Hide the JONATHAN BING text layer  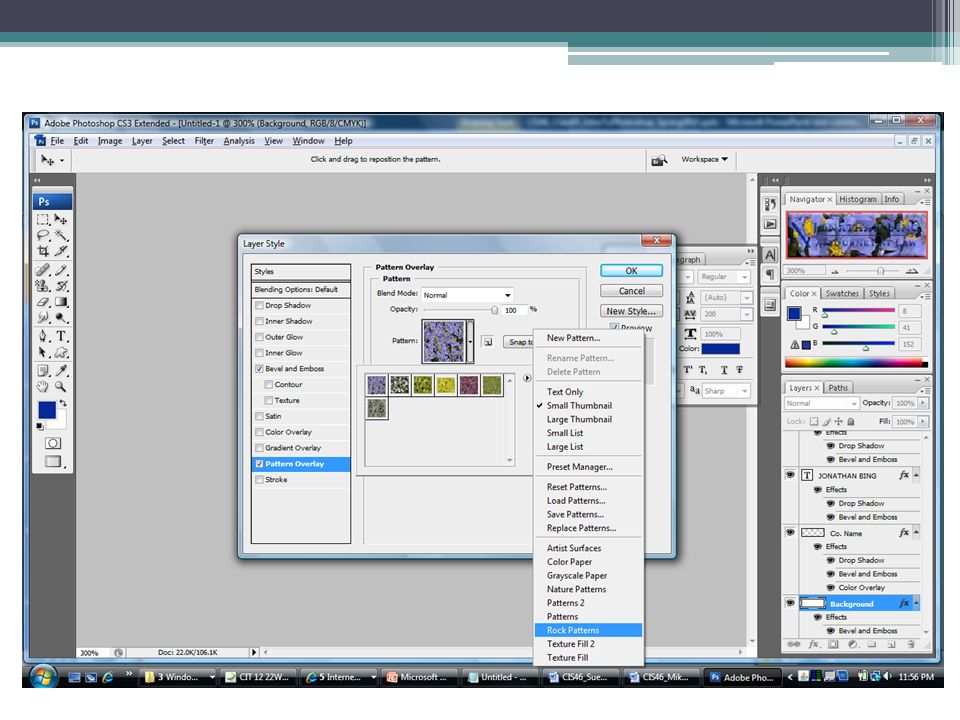(x=790, y=475)
